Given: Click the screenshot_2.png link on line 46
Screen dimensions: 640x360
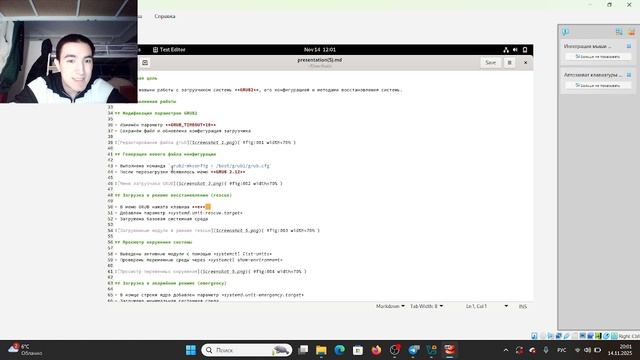Looking at the screenshot, I should pos(200,184).
